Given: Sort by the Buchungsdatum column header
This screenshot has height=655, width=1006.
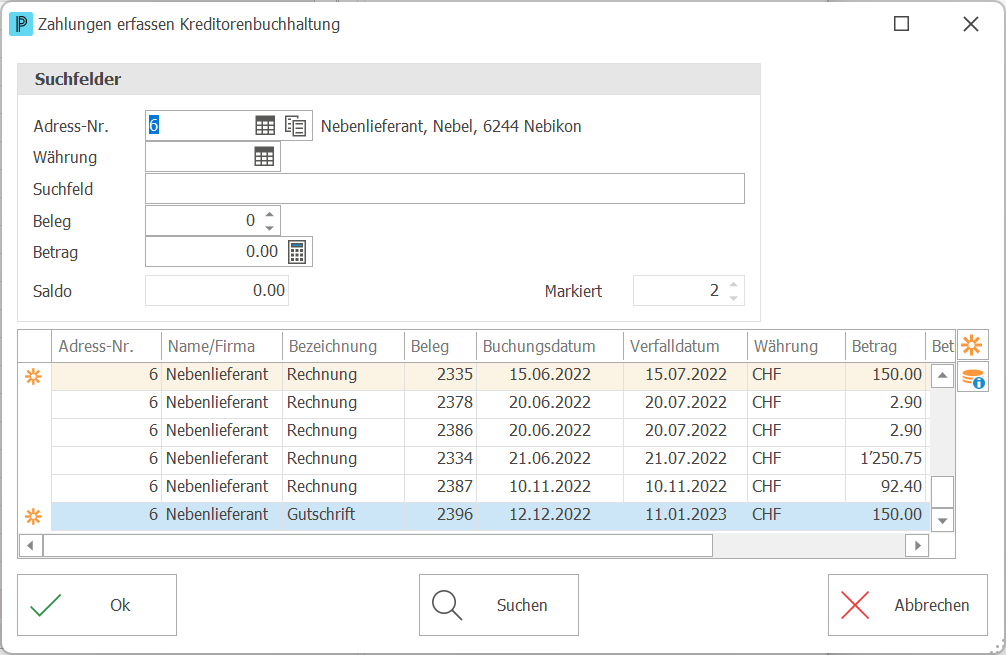Looking at the screenshot, I should (x=549, y=346).
